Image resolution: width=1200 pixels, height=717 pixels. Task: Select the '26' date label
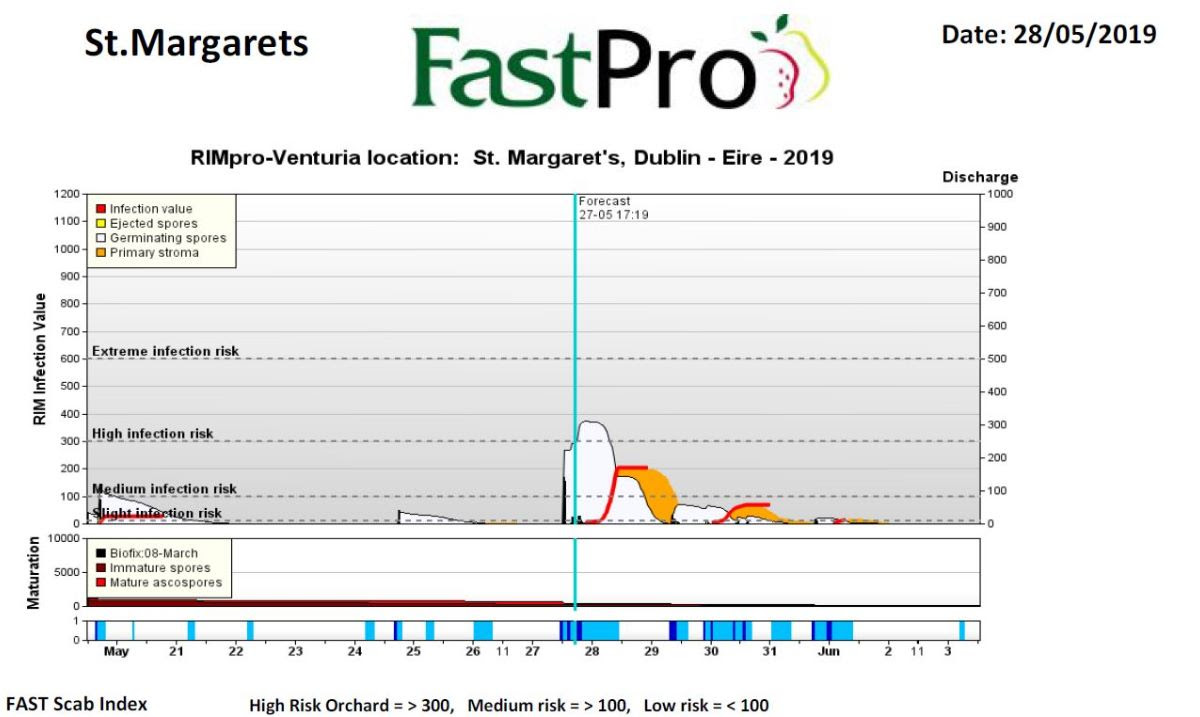(x=473, y=652)
